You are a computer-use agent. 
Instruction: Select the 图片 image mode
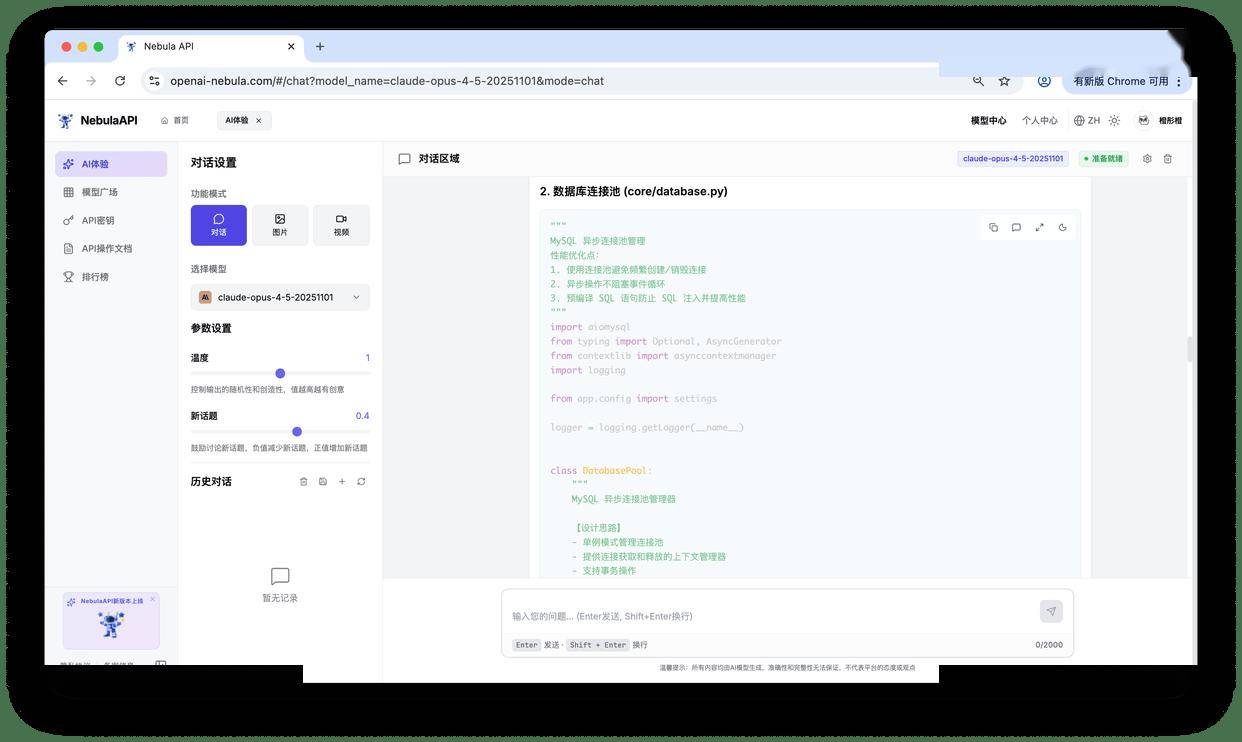pyautogui.click(x=280, y=225)
